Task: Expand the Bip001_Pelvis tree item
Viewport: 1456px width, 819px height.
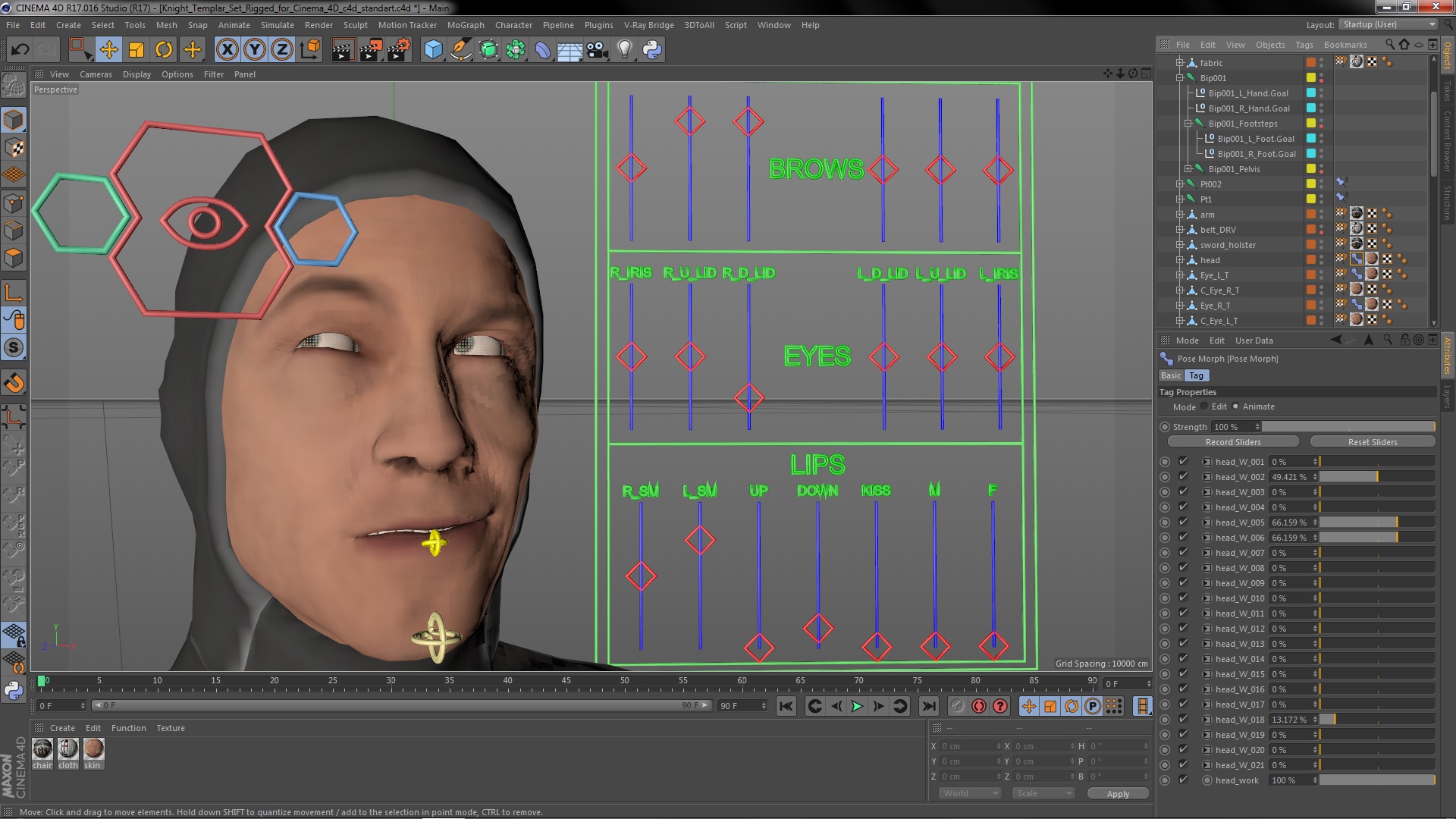Action: click(1188, 169)
